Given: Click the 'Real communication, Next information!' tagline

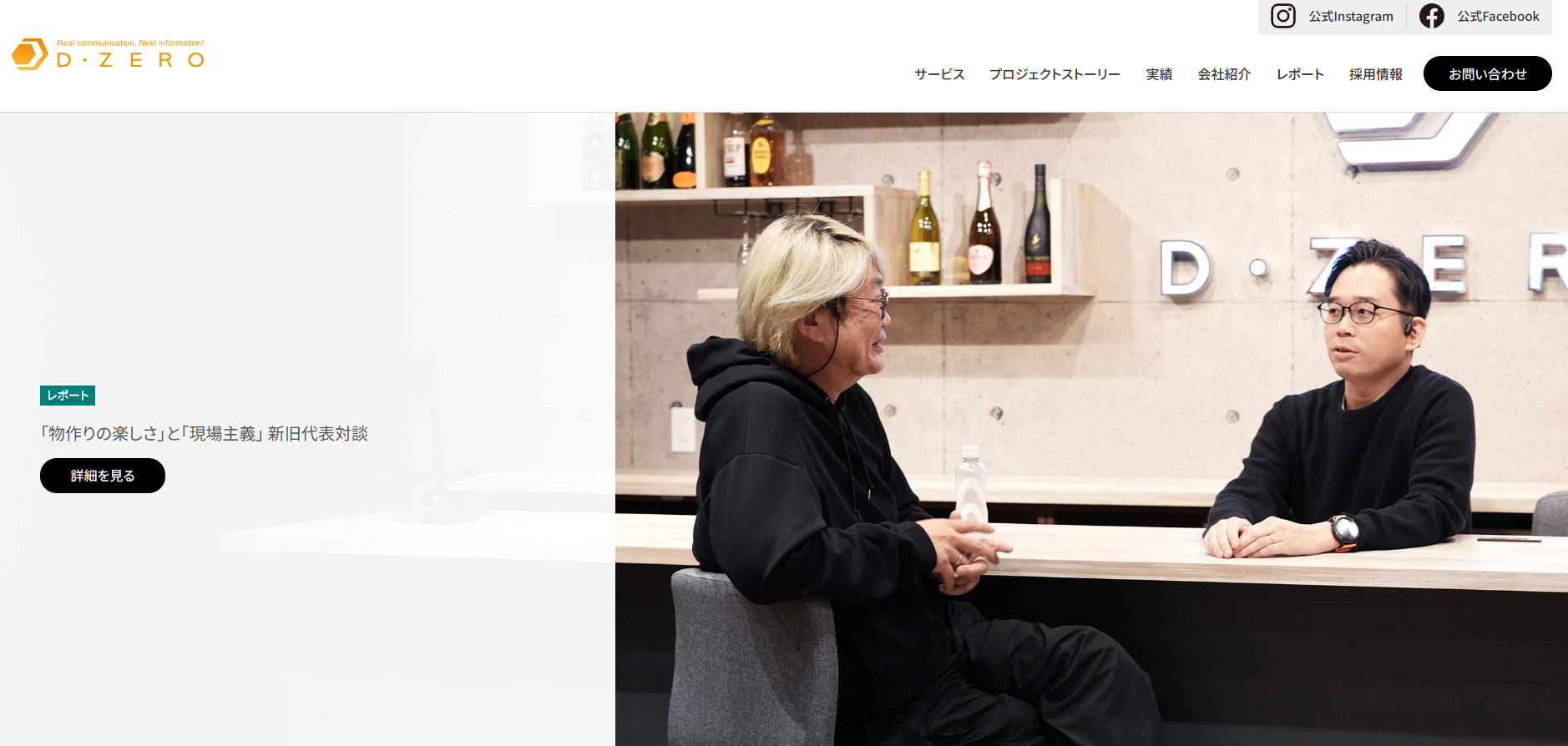Looking at the screenshot, I should pyautogui.click(x=130, y=43).
